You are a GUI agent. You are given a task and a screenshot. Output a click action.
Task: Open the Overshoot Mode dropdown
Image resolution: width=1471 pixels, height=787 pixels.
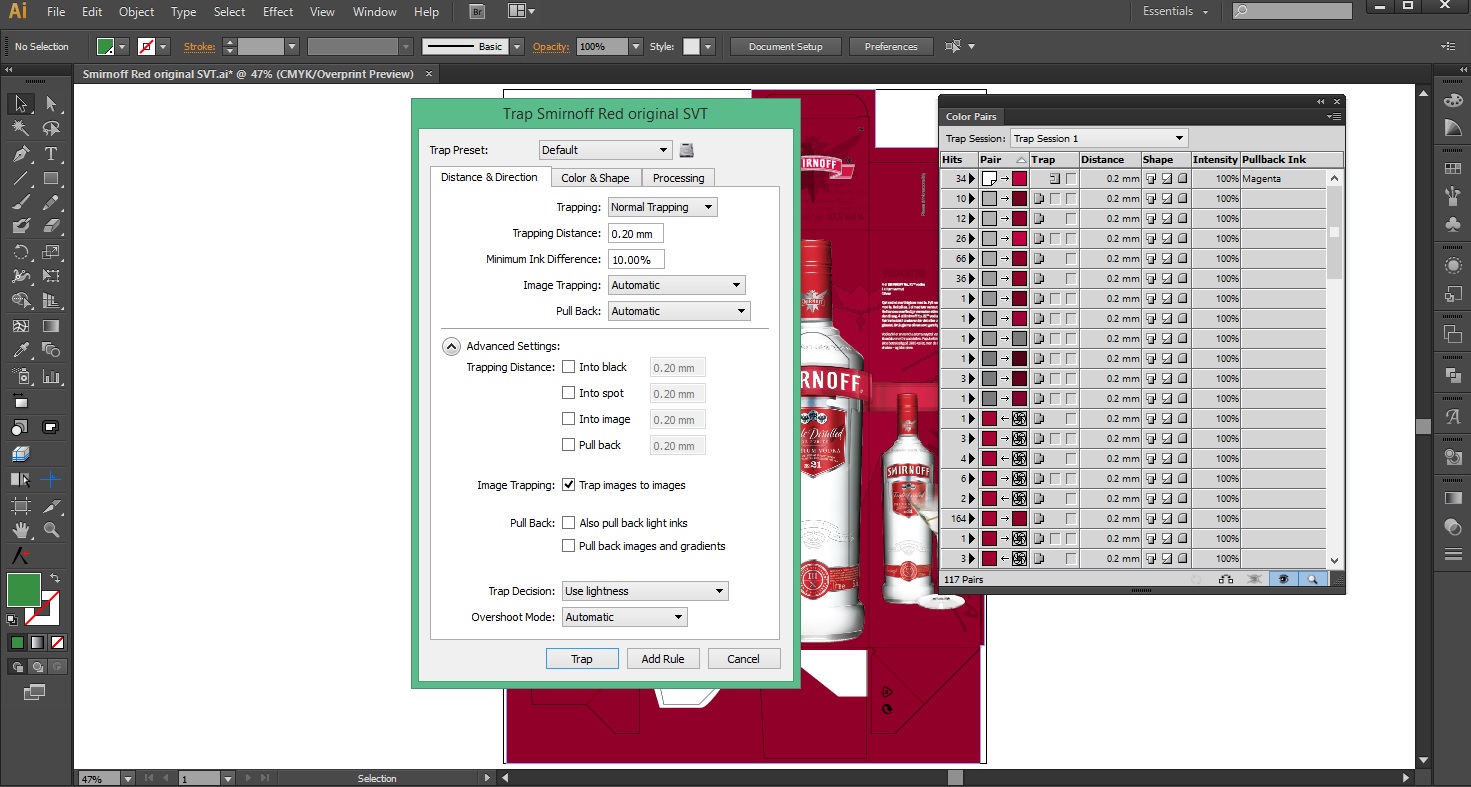(x=625, y=617)
